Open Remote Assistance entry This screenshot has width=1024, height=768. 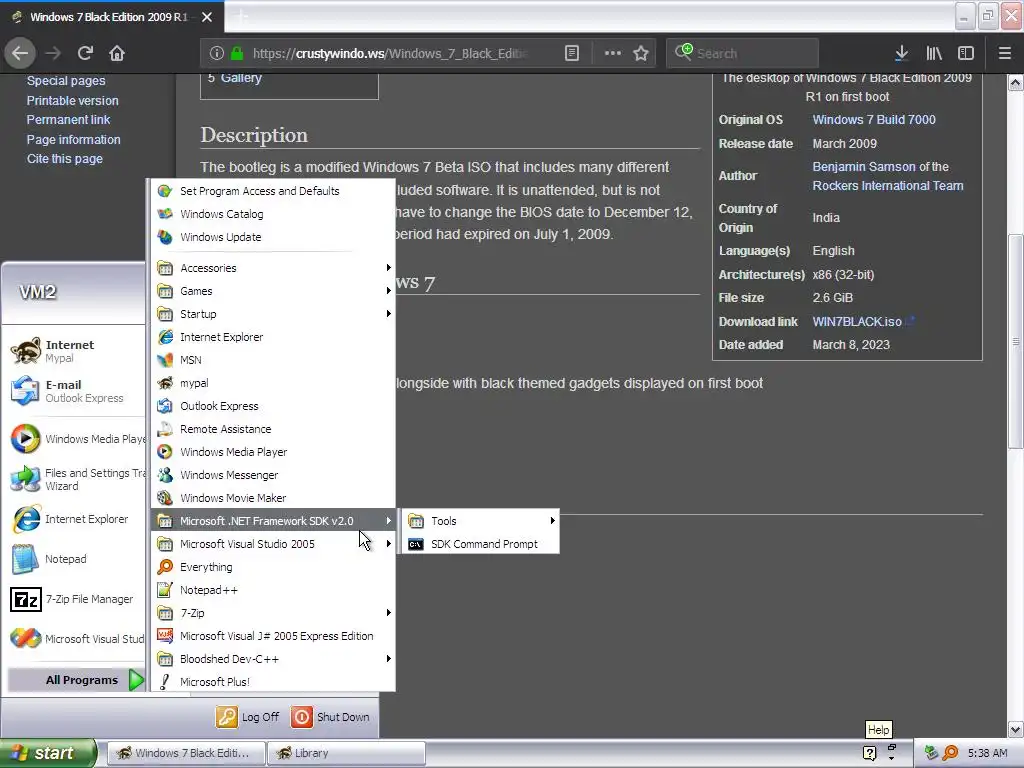coord(272,429)
